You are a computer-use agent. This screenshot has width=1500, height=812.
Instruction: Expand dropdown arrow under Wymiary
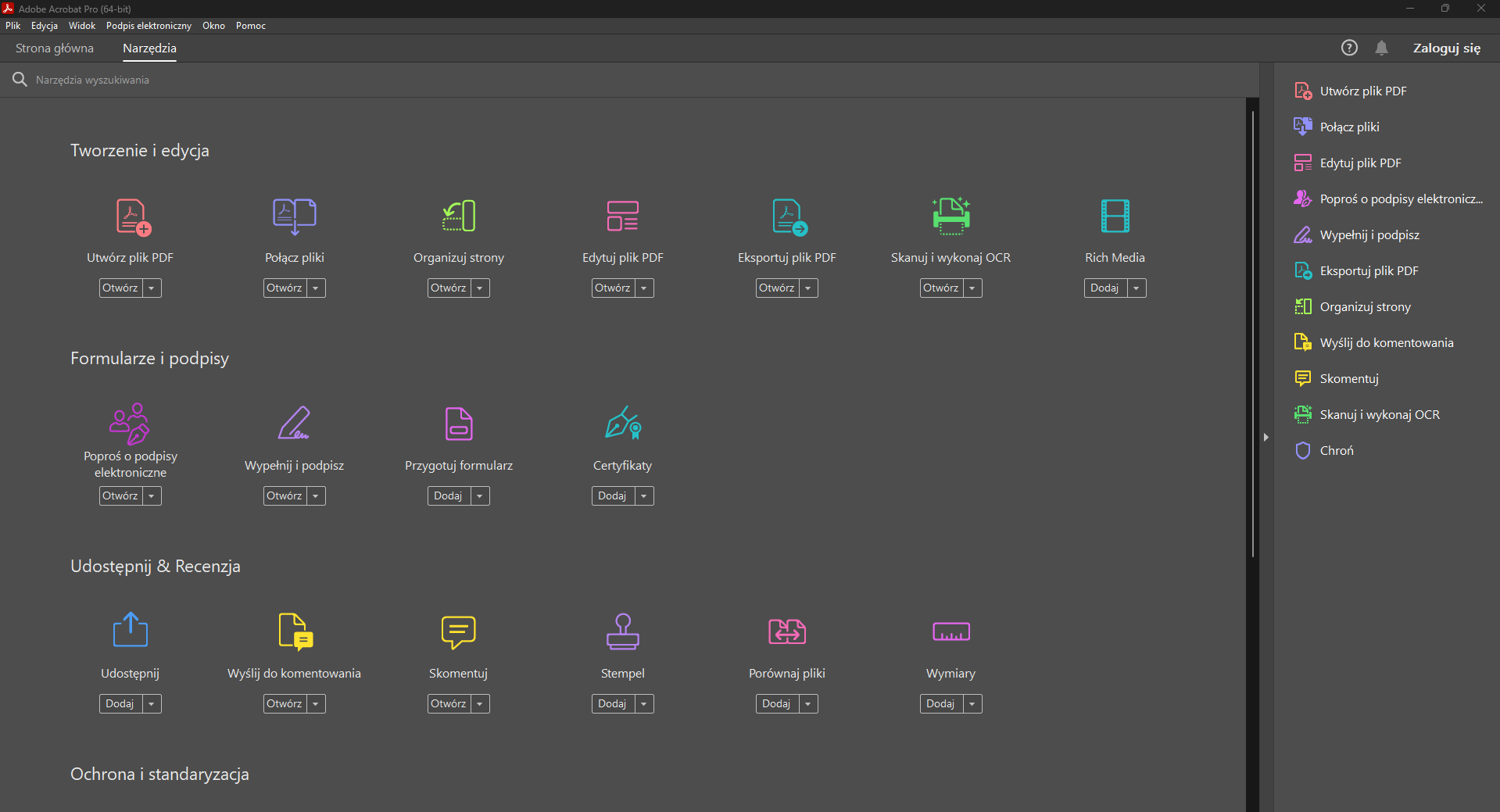972,704
